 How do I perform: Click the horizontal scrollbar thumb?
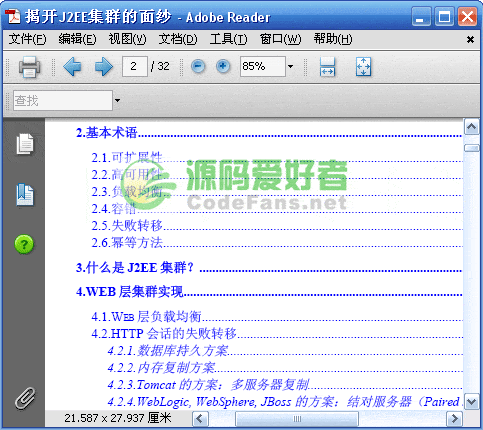click(297, 418)
